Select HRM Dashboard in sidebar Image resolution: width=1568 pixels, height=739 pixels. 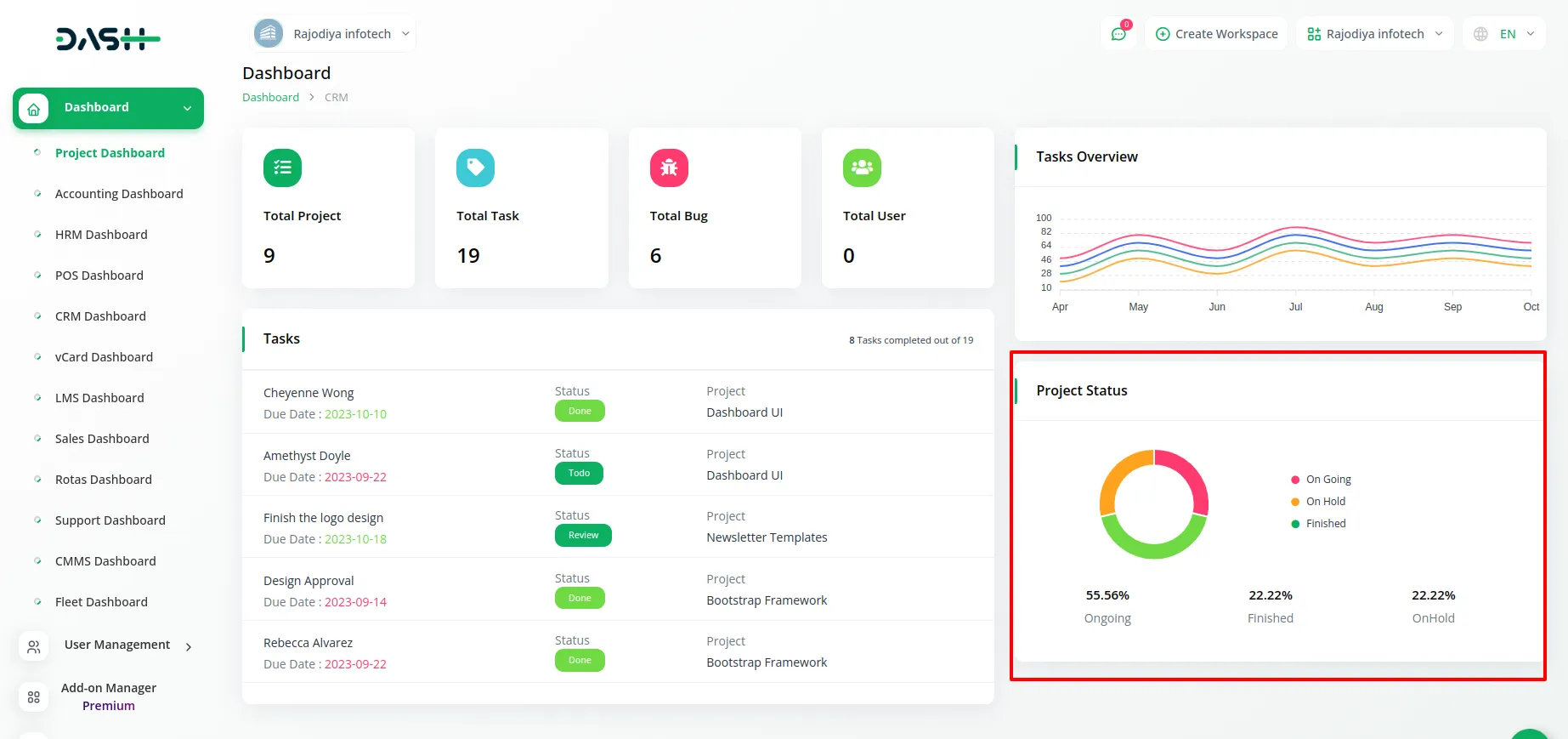(101, 235)
